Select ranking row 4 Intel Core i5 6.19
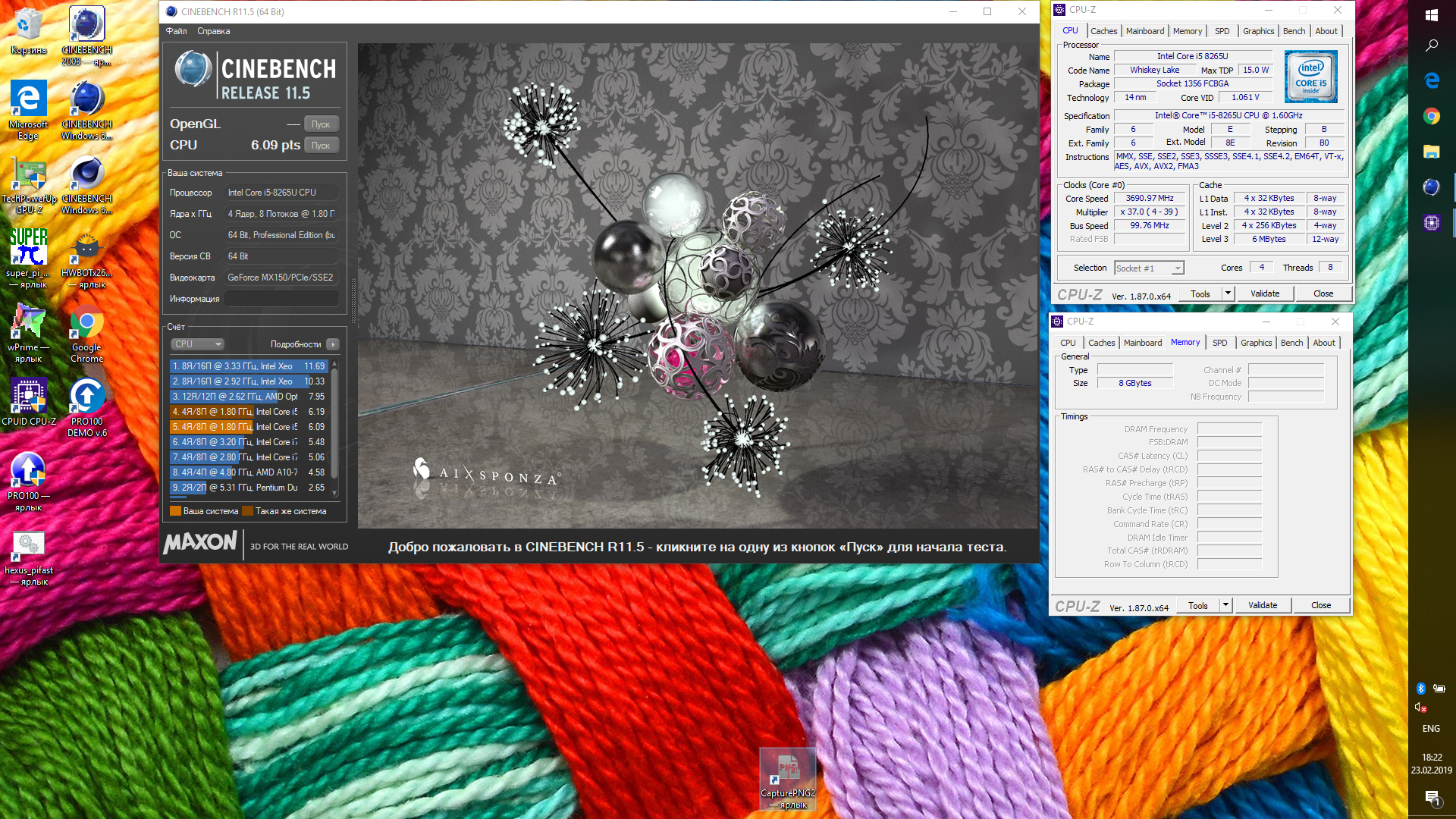Viewport: 1456px width, 819px height. point(249,412)
